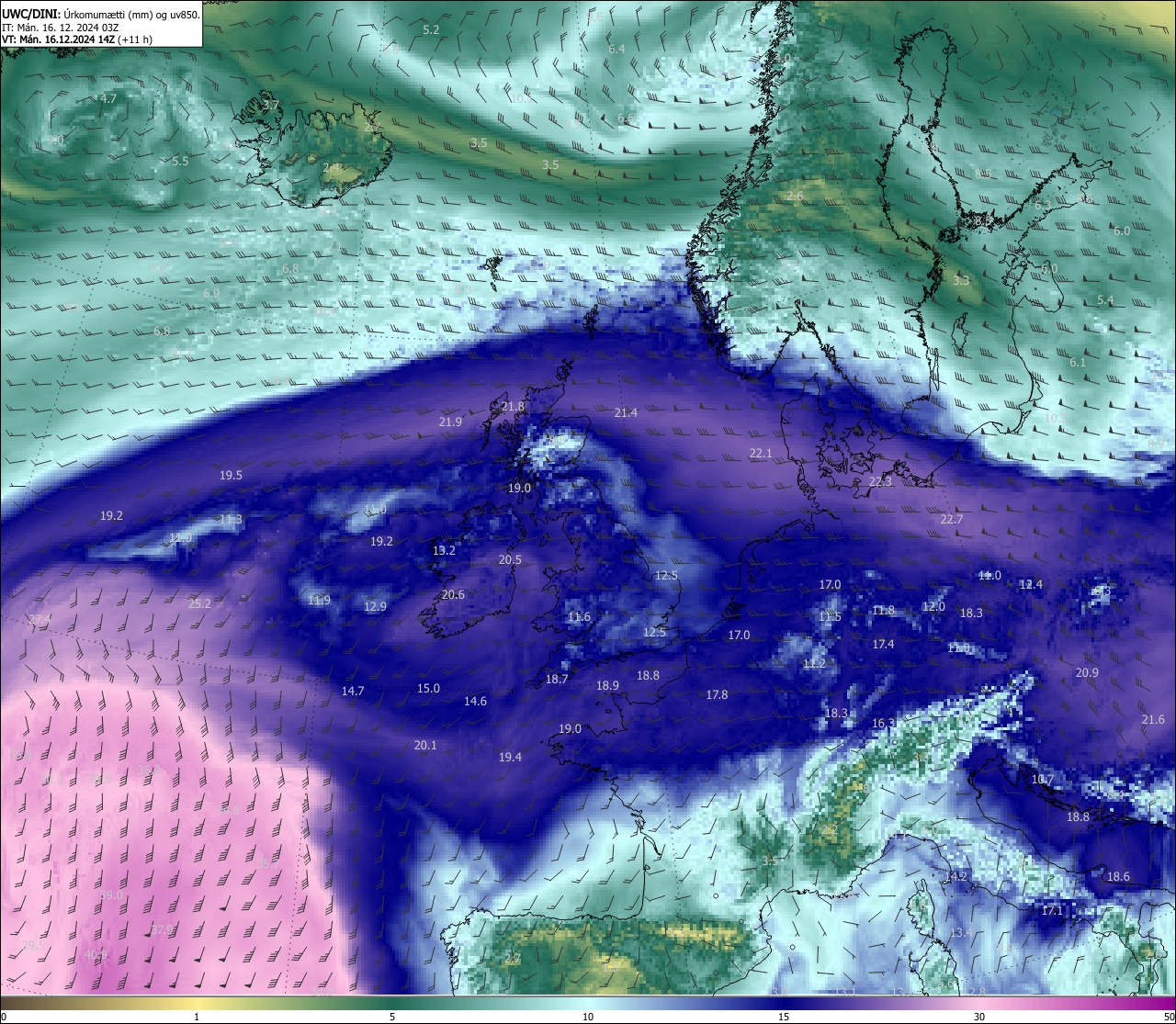
Task: Click the value 22.3 over the Baltic
Action: [880, 481]
